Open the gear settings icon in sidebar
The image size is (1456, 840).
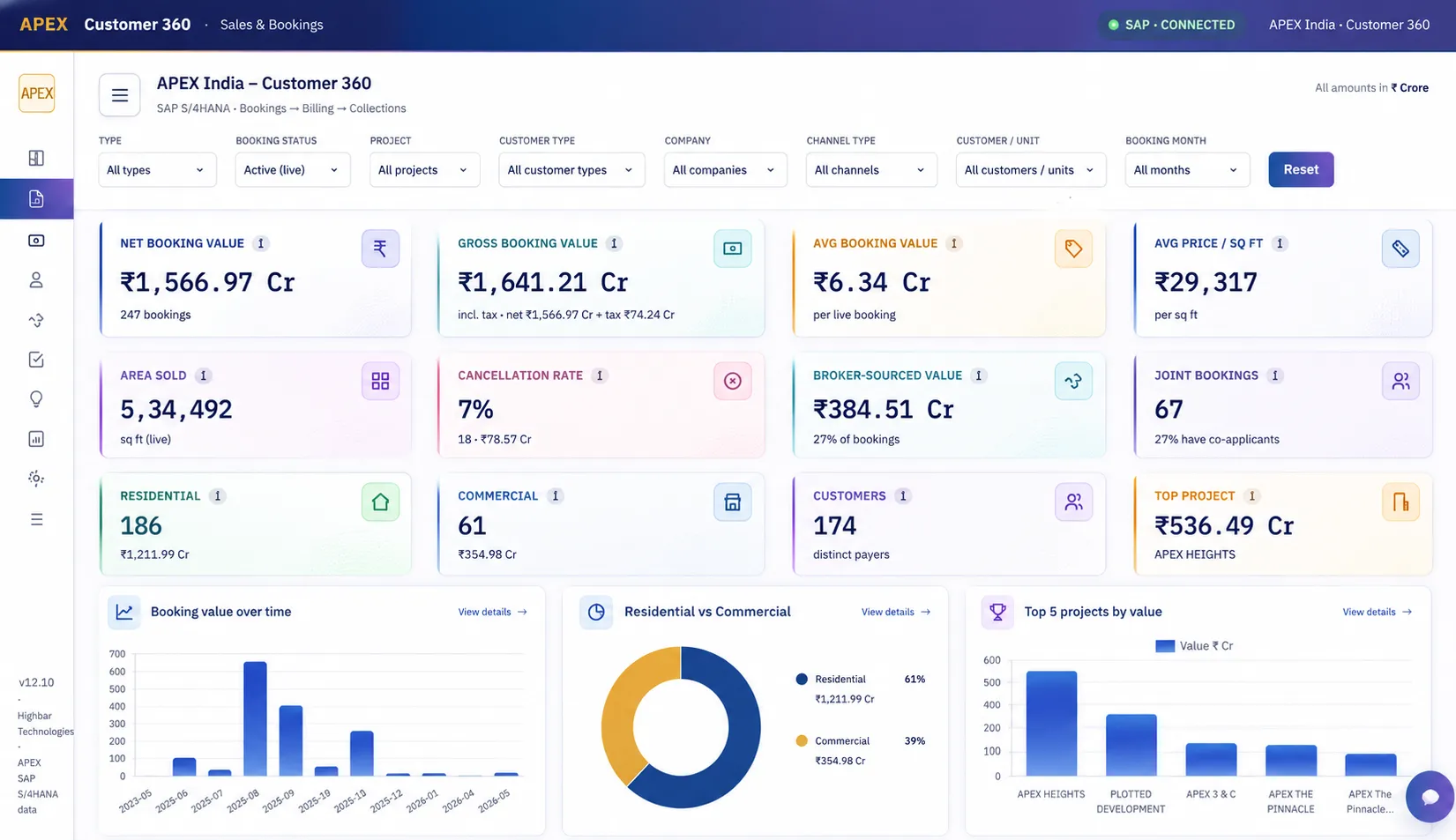point(36,479)
